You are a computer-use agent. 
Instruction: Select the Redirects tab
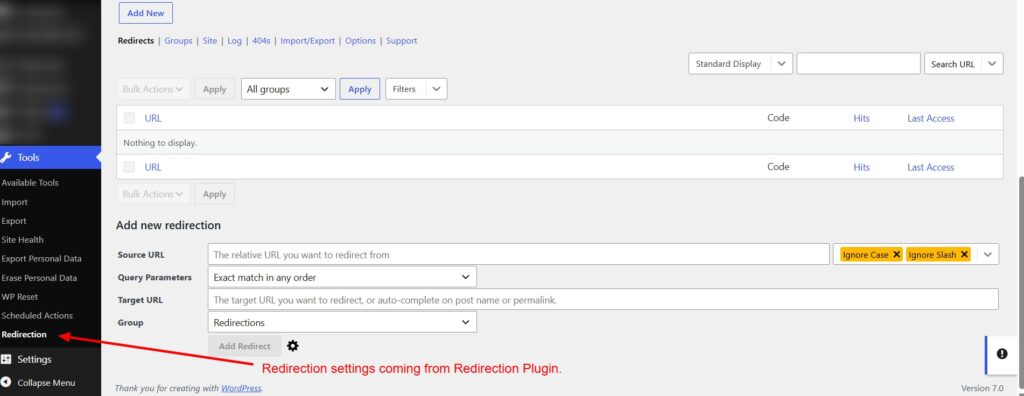click(136, 41)
